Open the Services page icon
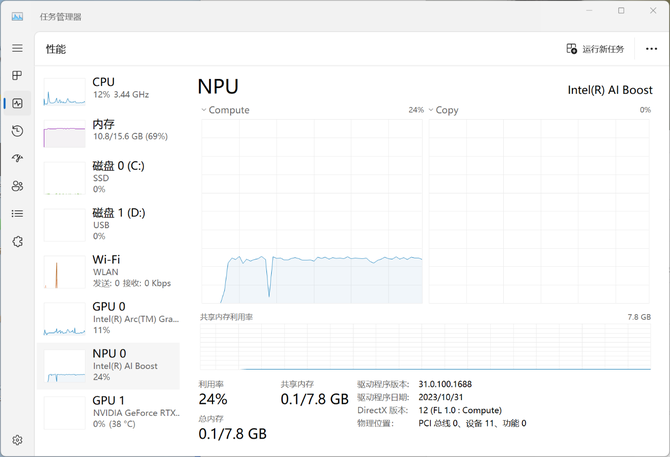 17,241
